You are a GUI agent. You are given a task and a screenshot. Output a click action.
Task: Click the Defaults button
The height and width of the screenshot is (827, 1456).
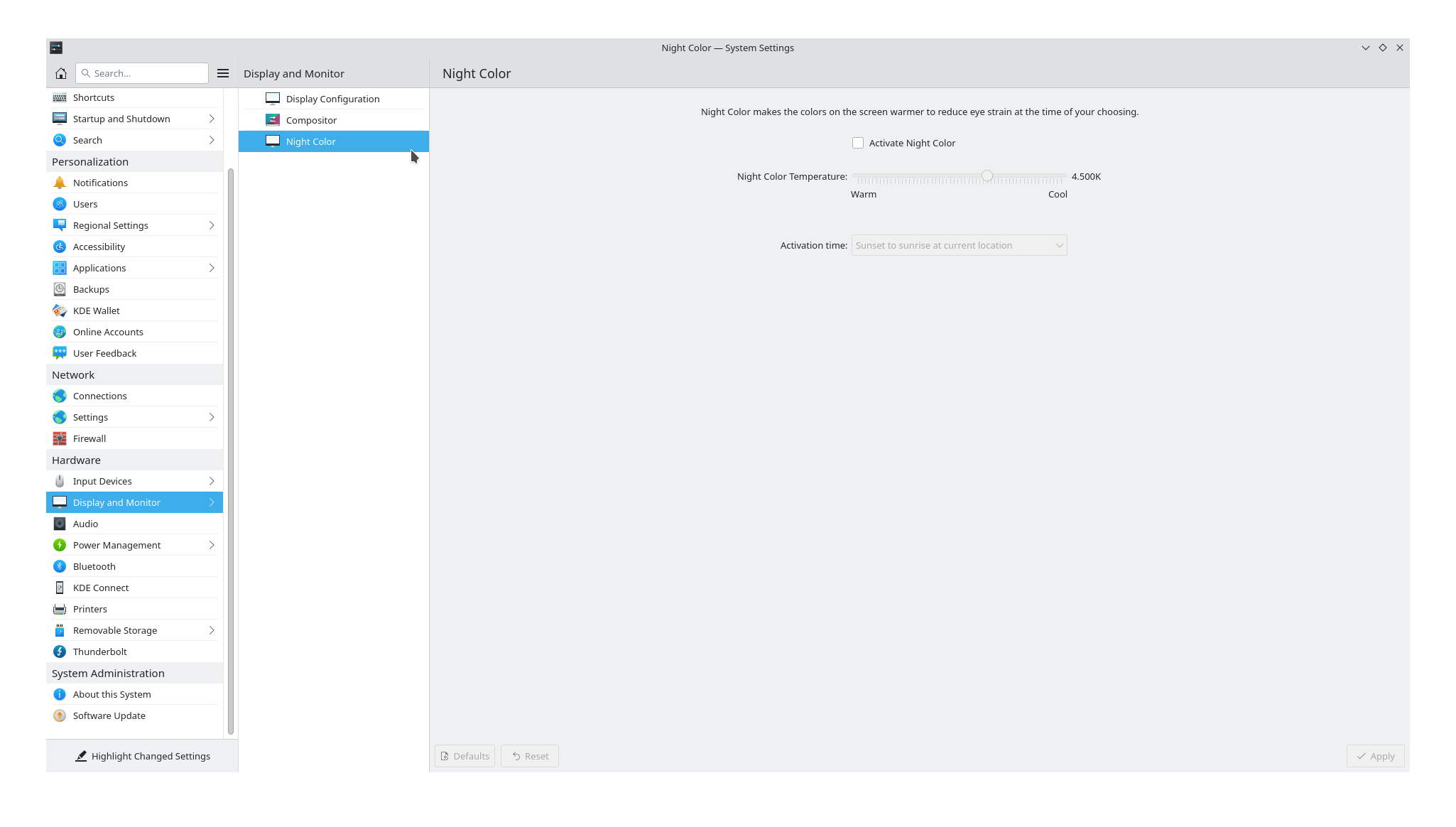coord(465,755)
